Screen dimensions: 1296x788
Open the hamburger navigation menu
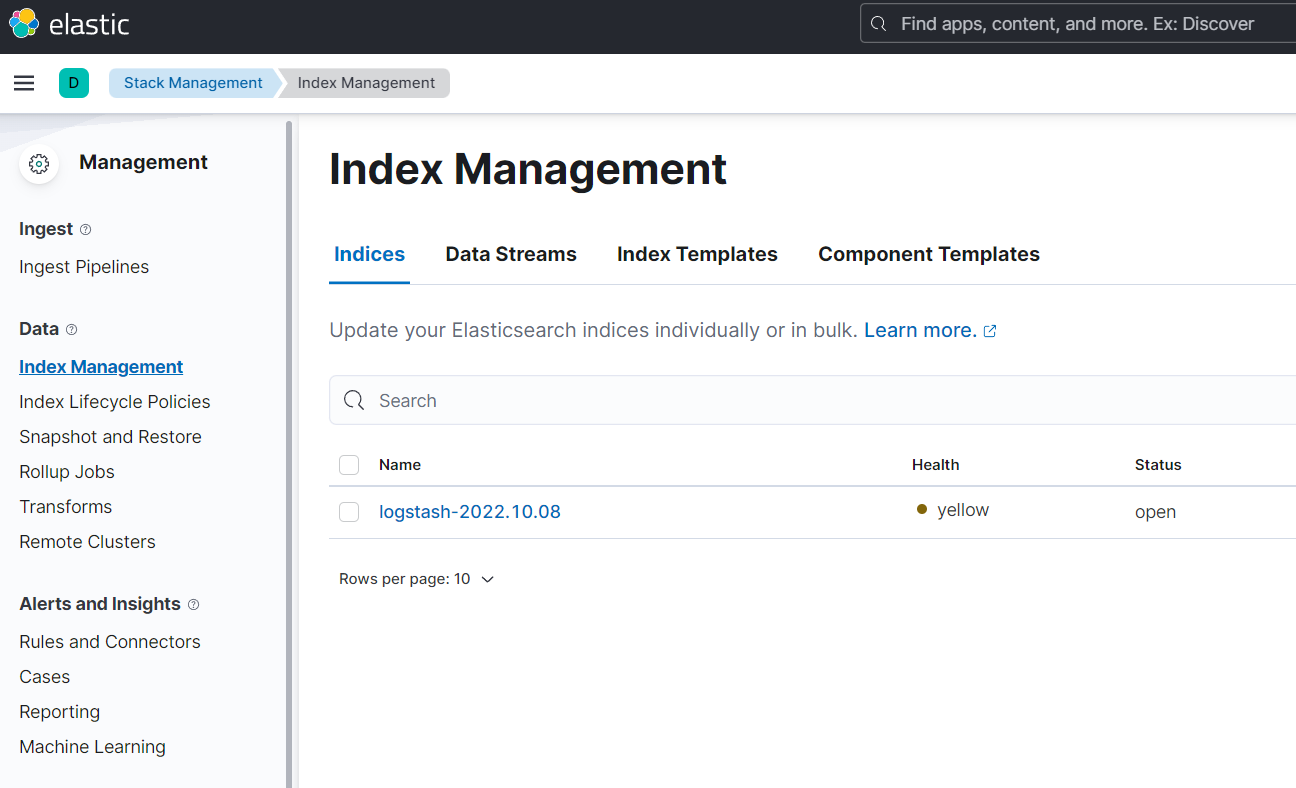tap(24, 83)
